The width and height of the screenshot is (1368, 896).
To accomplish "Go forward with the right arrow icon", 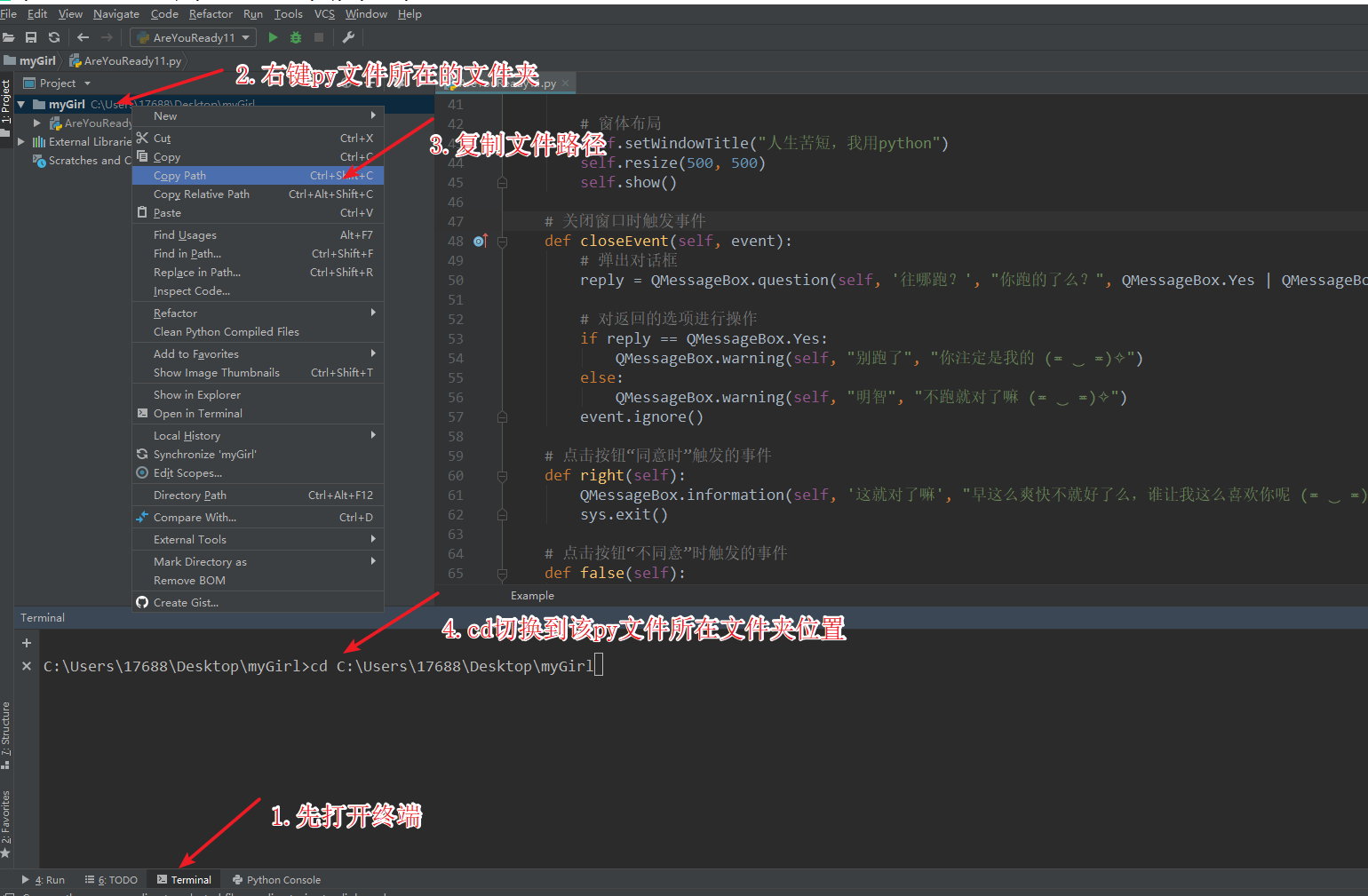I will [x=107, y=37].
